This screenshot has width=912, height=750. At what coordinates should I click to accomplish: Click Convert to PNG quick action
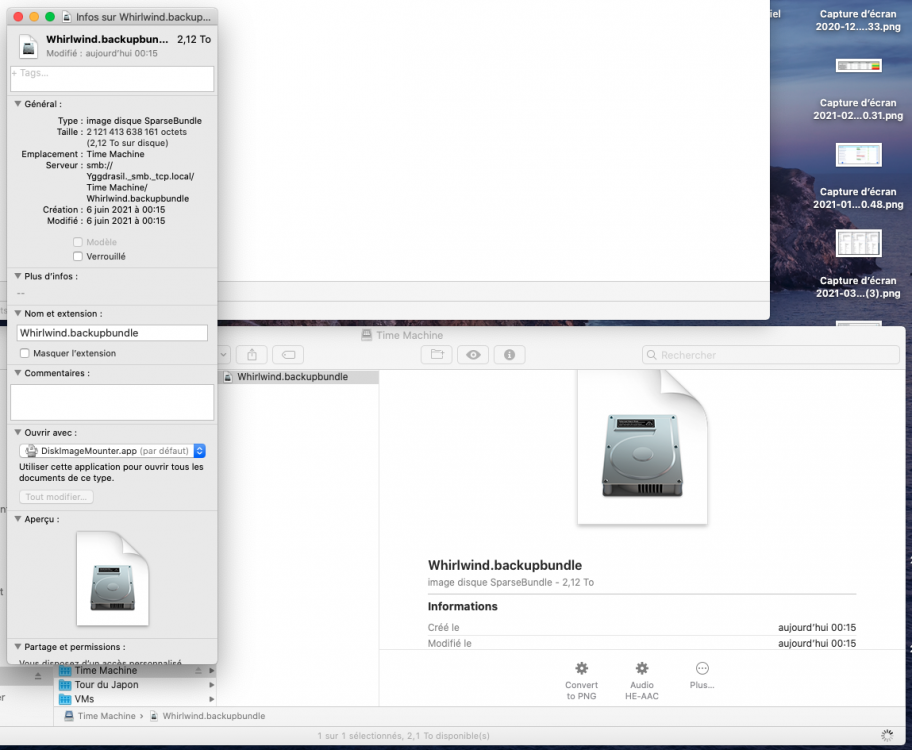pyautogui.click(x=582, y=681)
